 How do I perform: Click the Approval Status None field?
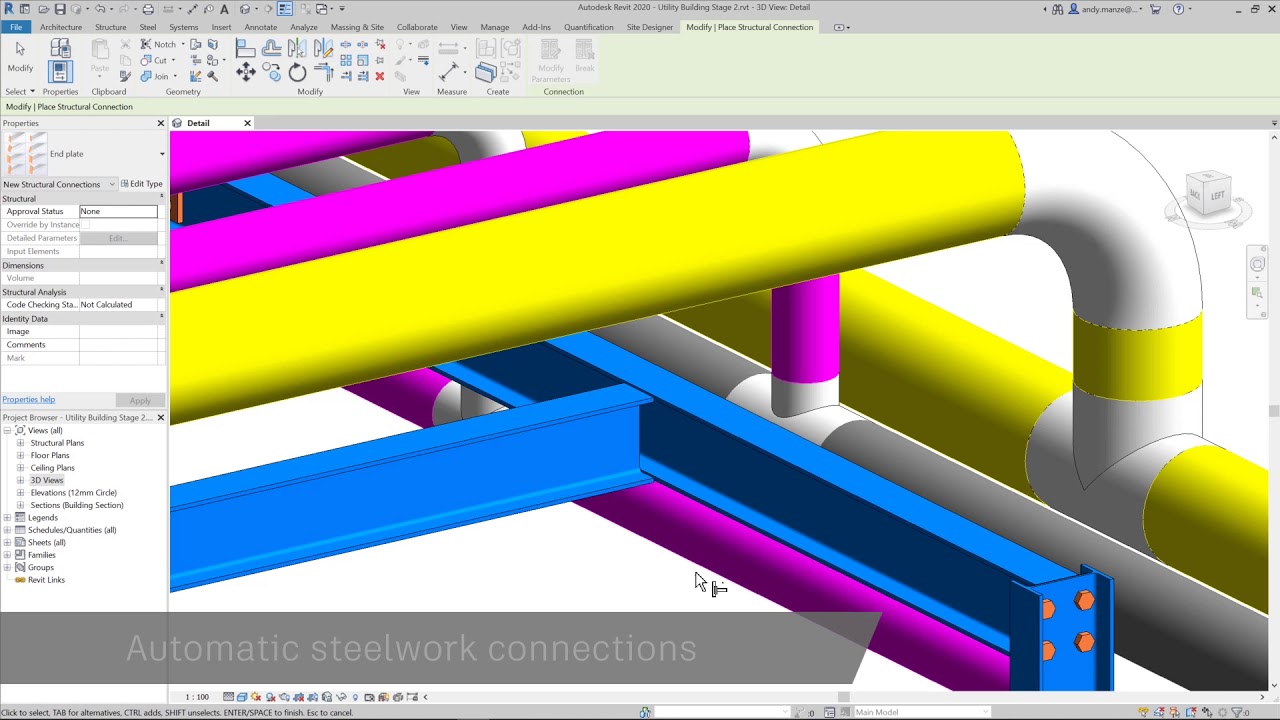(x=118, y=211)
